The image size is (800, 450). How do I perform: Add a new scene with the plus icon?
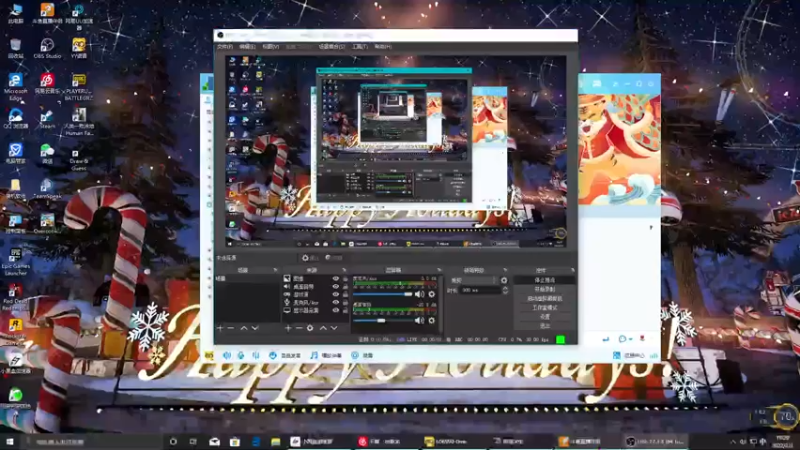pyautogui.click(x=220, y=328)
